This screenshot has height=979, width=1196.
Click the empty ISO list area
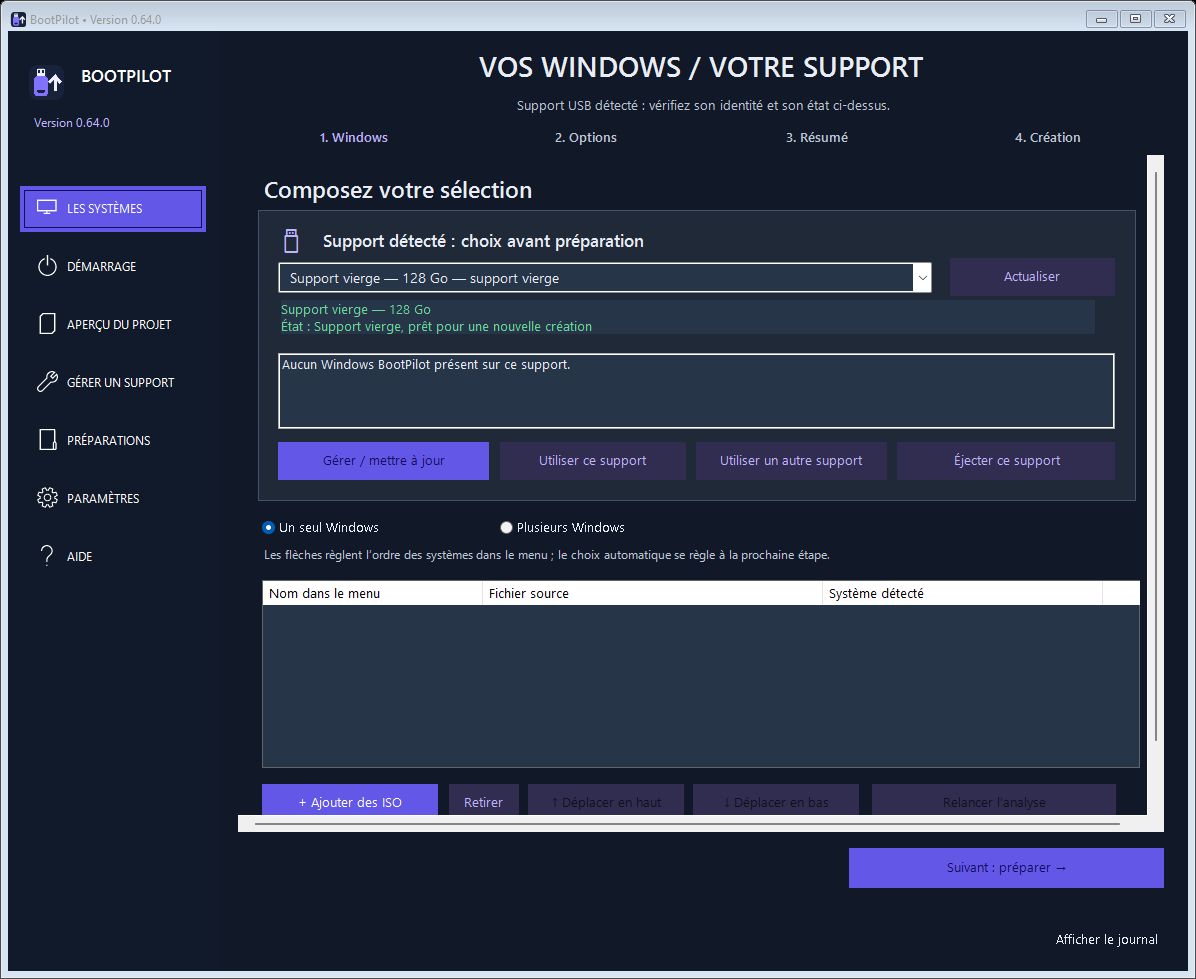(700, 686)
